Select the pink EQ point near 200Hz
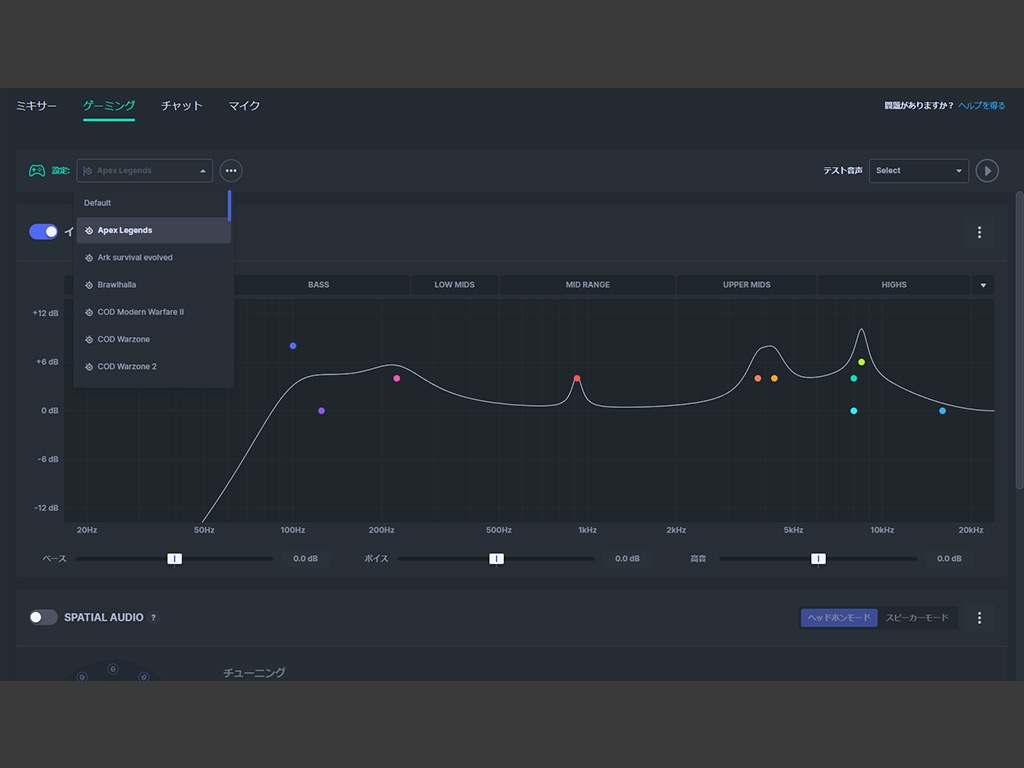 point(396,378)
